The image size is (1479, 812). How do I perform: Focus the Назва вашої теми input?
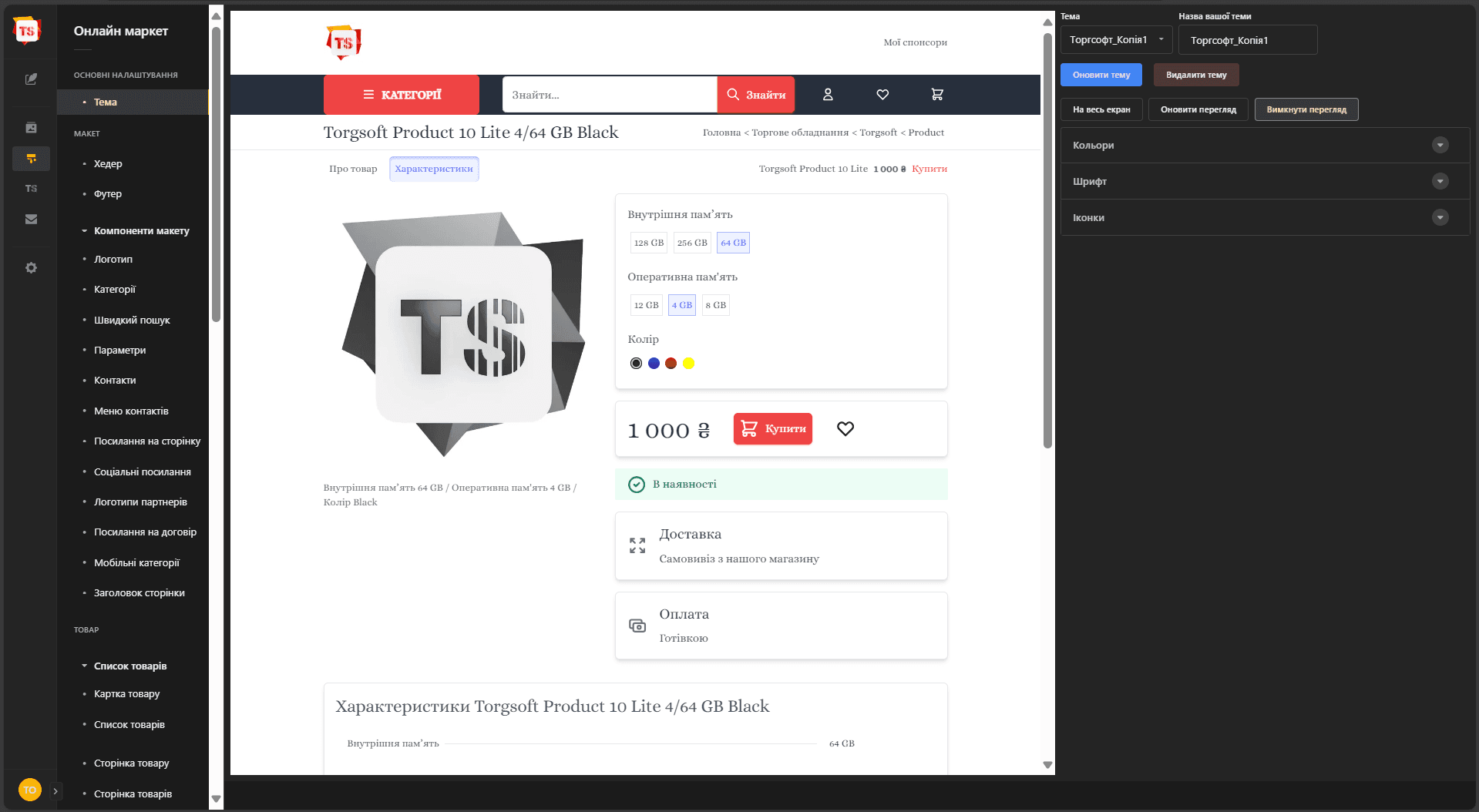coord(1248,40)
